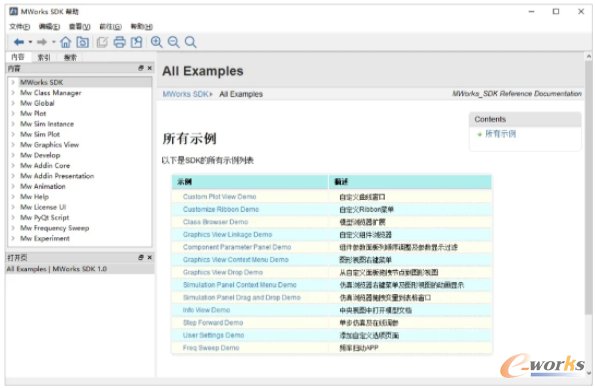The width and height of the screenshot is (595, 388).
Task: Expand the MWorks SDK tree node
Action: [x=13, y=82]
